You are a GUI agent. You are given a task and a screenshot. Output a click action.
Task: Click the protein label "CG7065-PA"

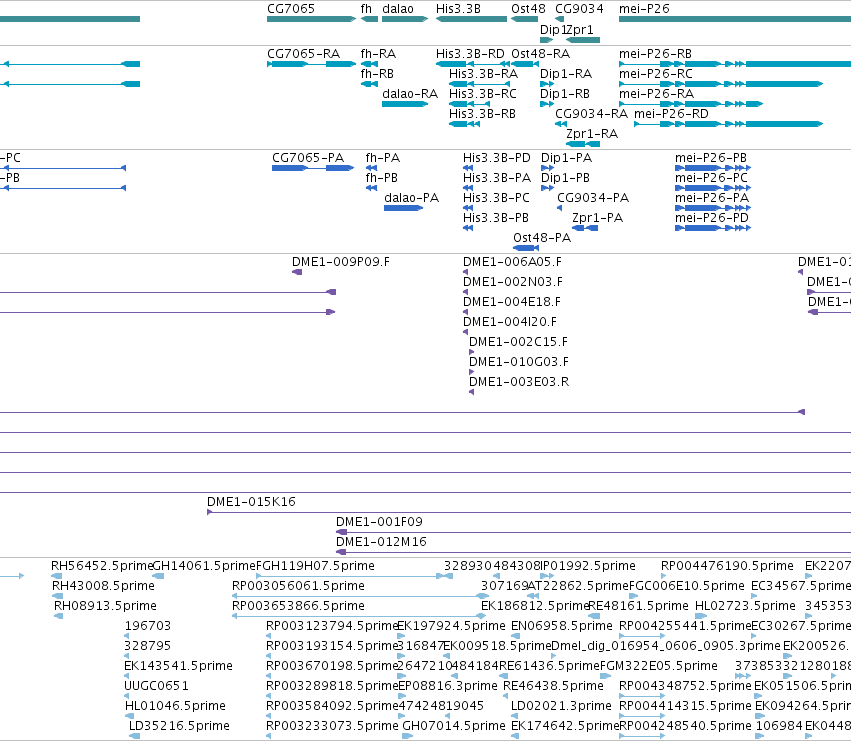click(x=308, y=158)
